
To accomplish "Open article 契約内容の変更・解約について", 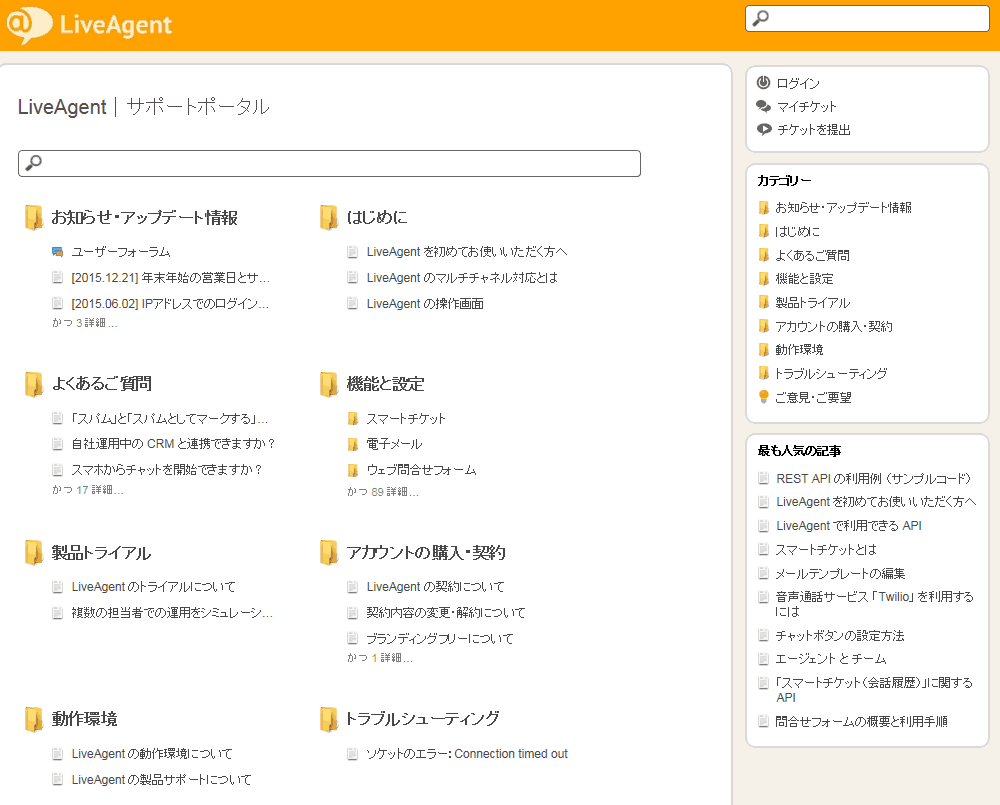I will click(446, 612).
